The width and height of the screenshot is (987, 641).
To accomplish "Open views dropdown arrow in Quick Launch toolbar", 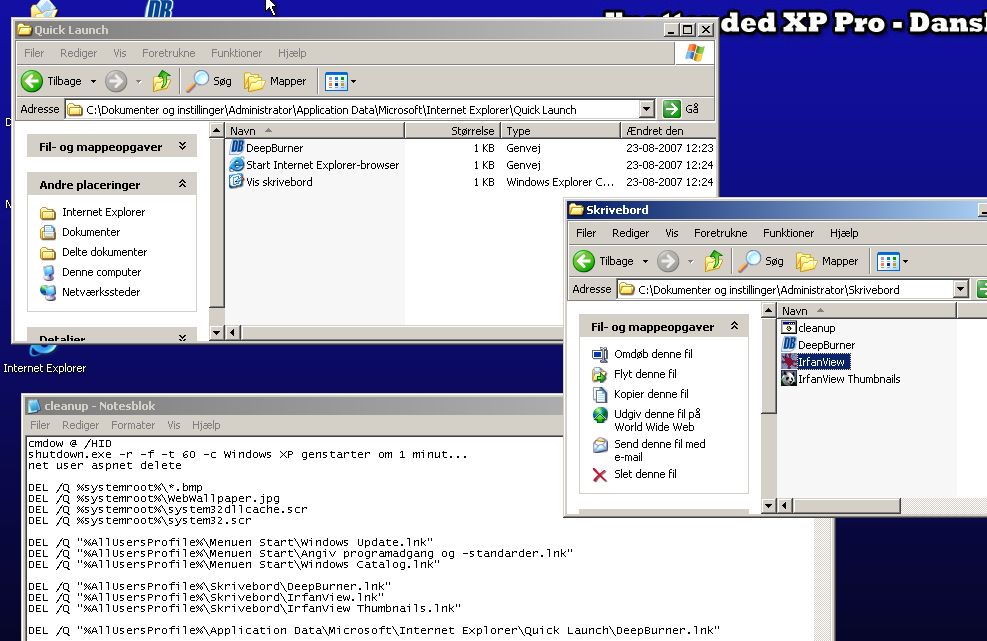I will click(353, 82).
